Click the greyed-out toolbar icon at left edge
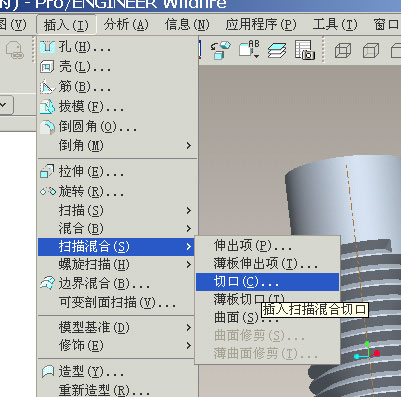401x397 pixels. [14, 50]
